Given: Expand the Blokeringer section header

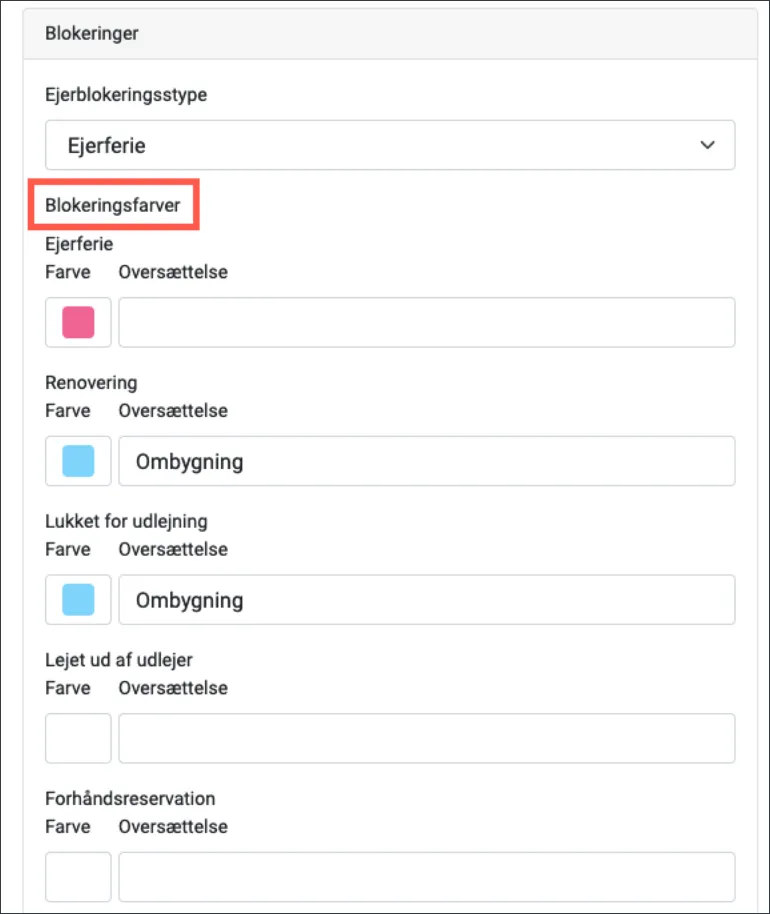Looking at the screenshot, I should pos(92,33).
